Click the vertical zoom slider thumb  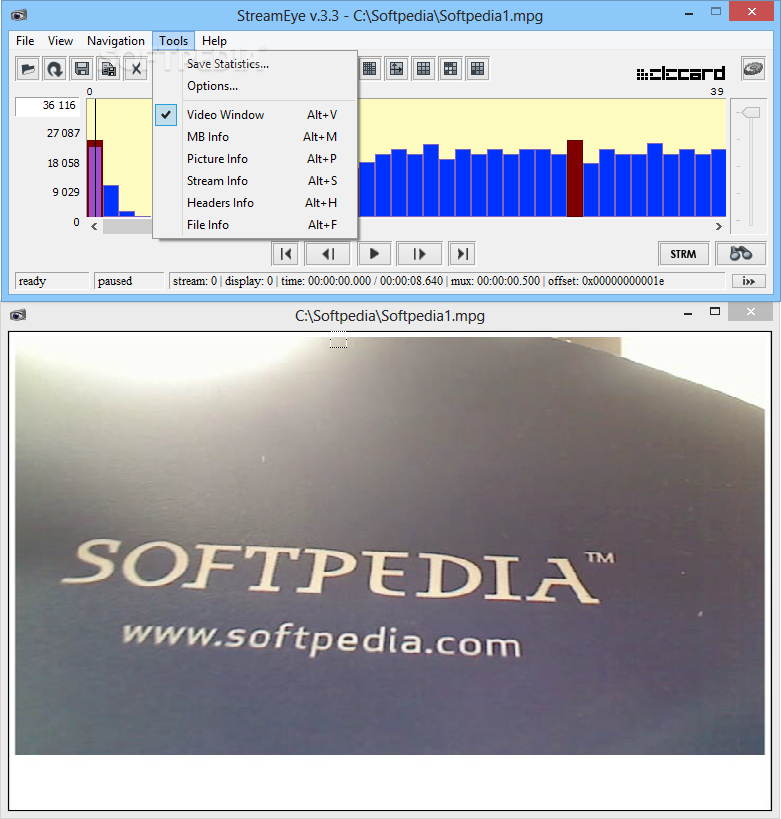[x=751, y=112]
